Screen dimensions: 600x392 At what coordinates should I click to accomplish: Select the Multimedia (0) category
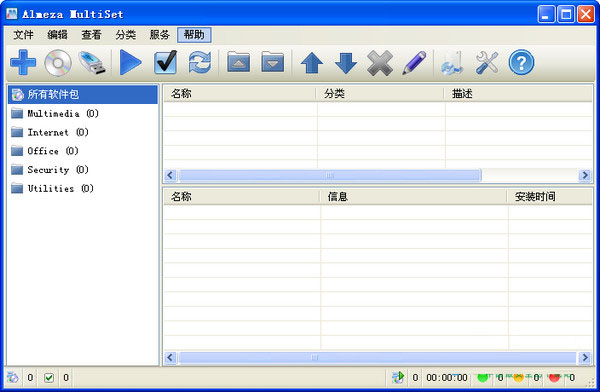[x=55, y=113]
